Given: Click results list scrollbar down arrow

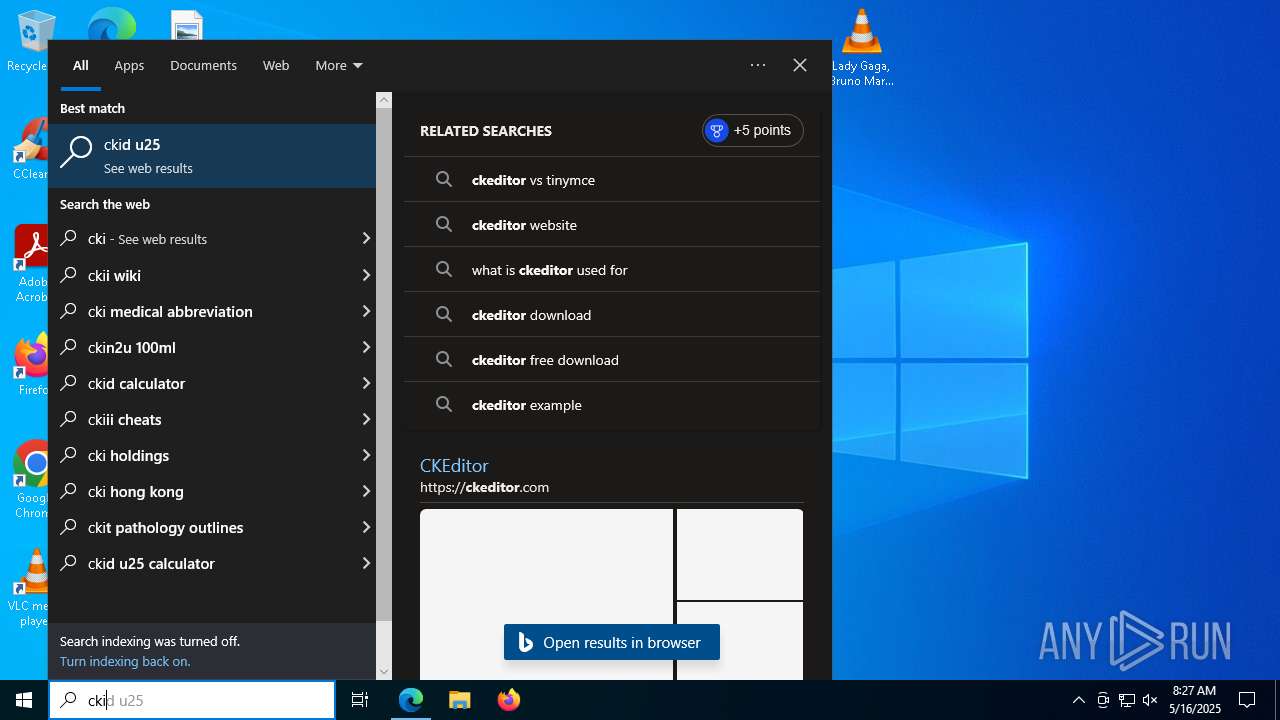Looking at the screenshot, I should pyautogui.click(x=384, y=672).
